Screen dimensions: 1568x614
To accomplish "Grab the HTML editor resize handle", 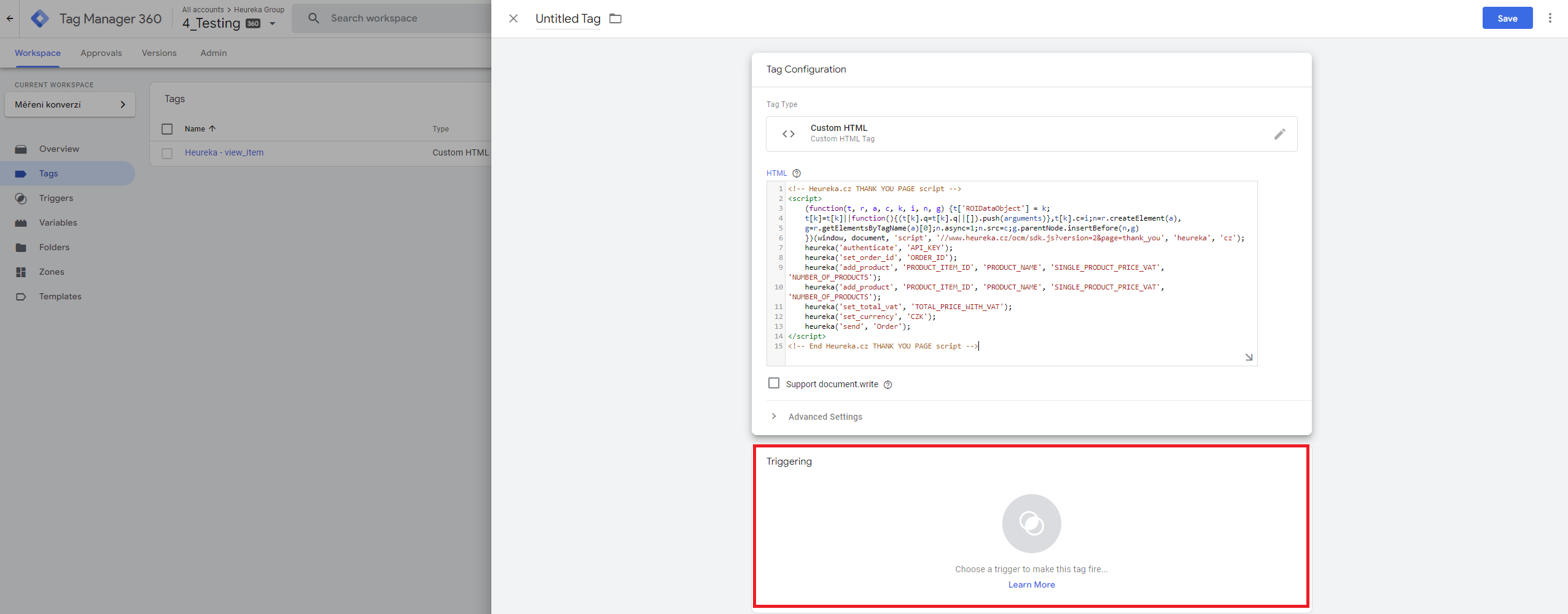I will pyautogui.click(x=1249, y=357).
